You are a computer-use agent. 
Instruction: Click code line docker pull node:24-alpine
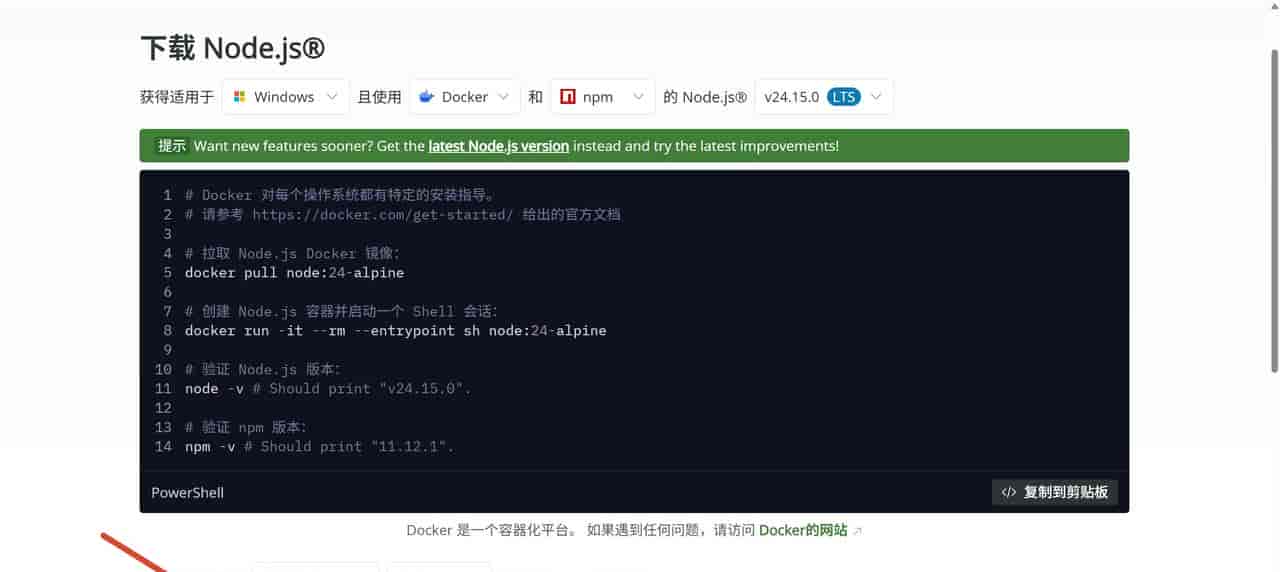click(x=295, y=272)
